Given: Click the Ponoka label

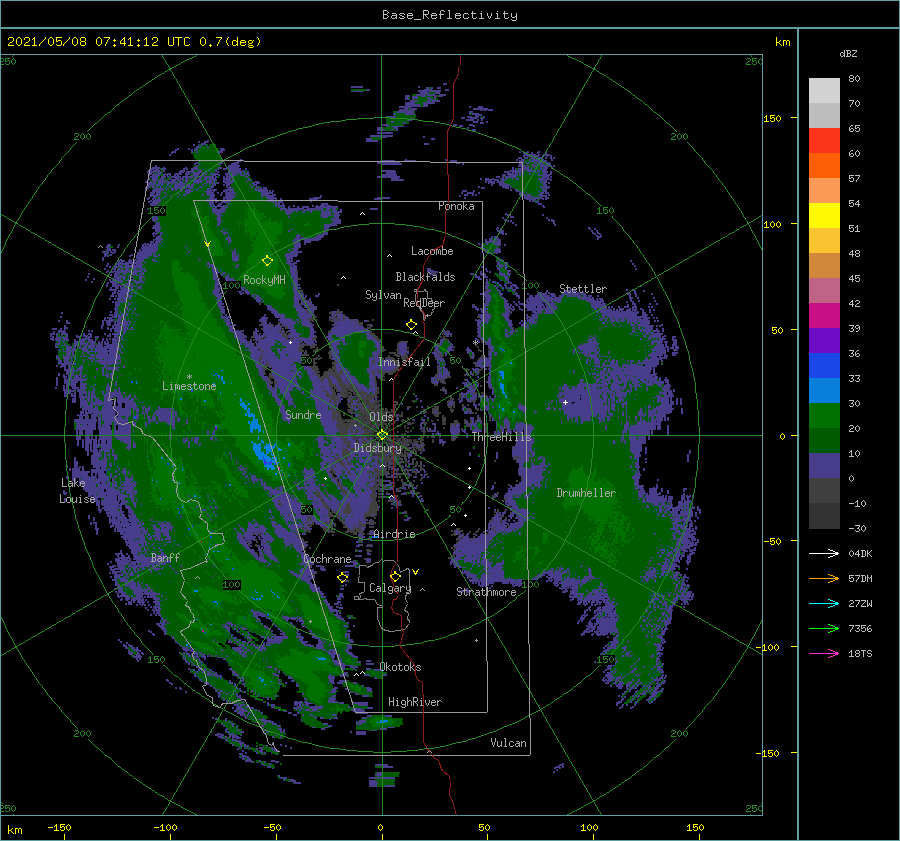Looking at the screenshot, I should [456, 206].
